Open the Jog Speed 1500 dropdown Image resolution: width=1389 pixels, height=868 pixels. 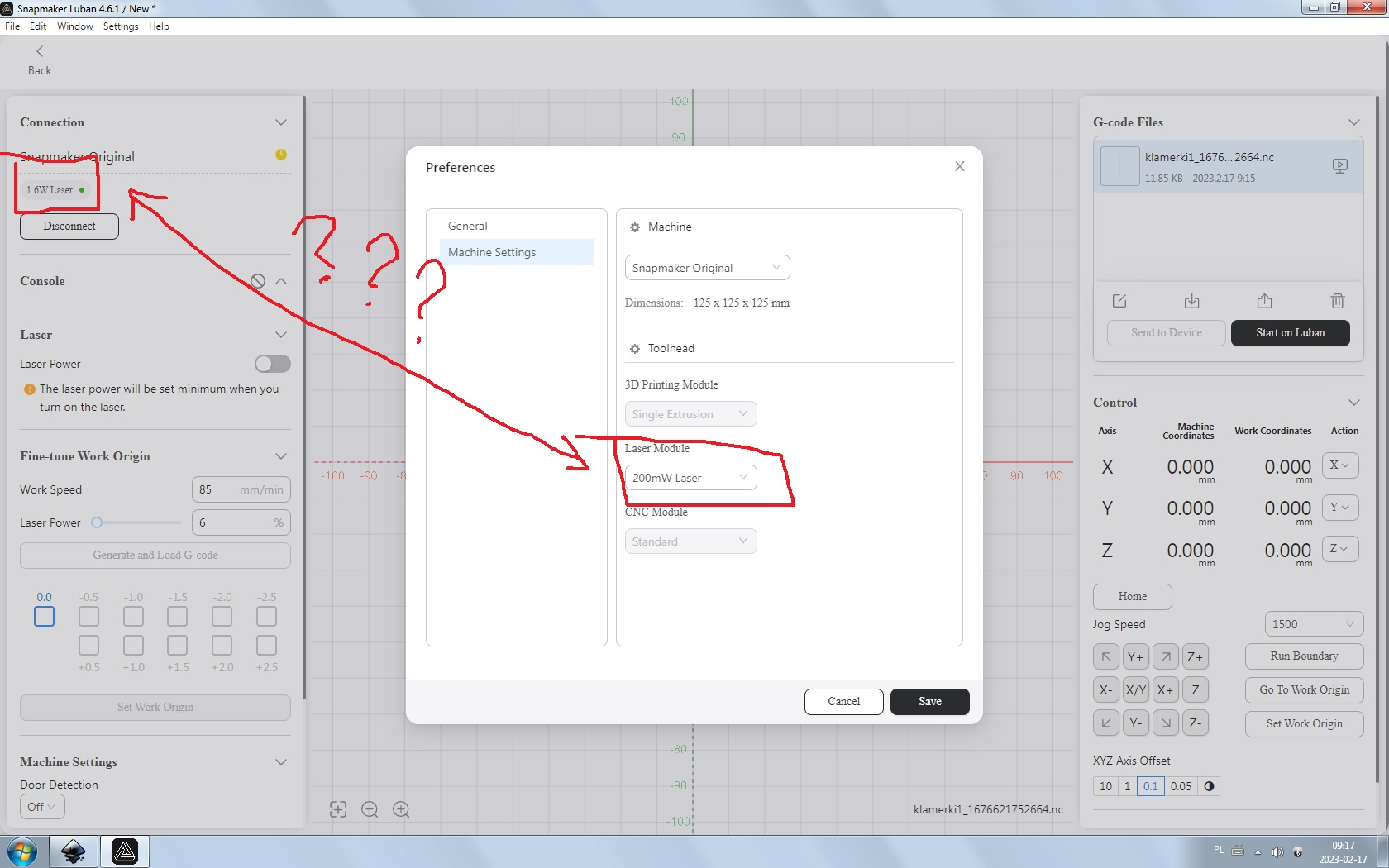pos(1313,623)
